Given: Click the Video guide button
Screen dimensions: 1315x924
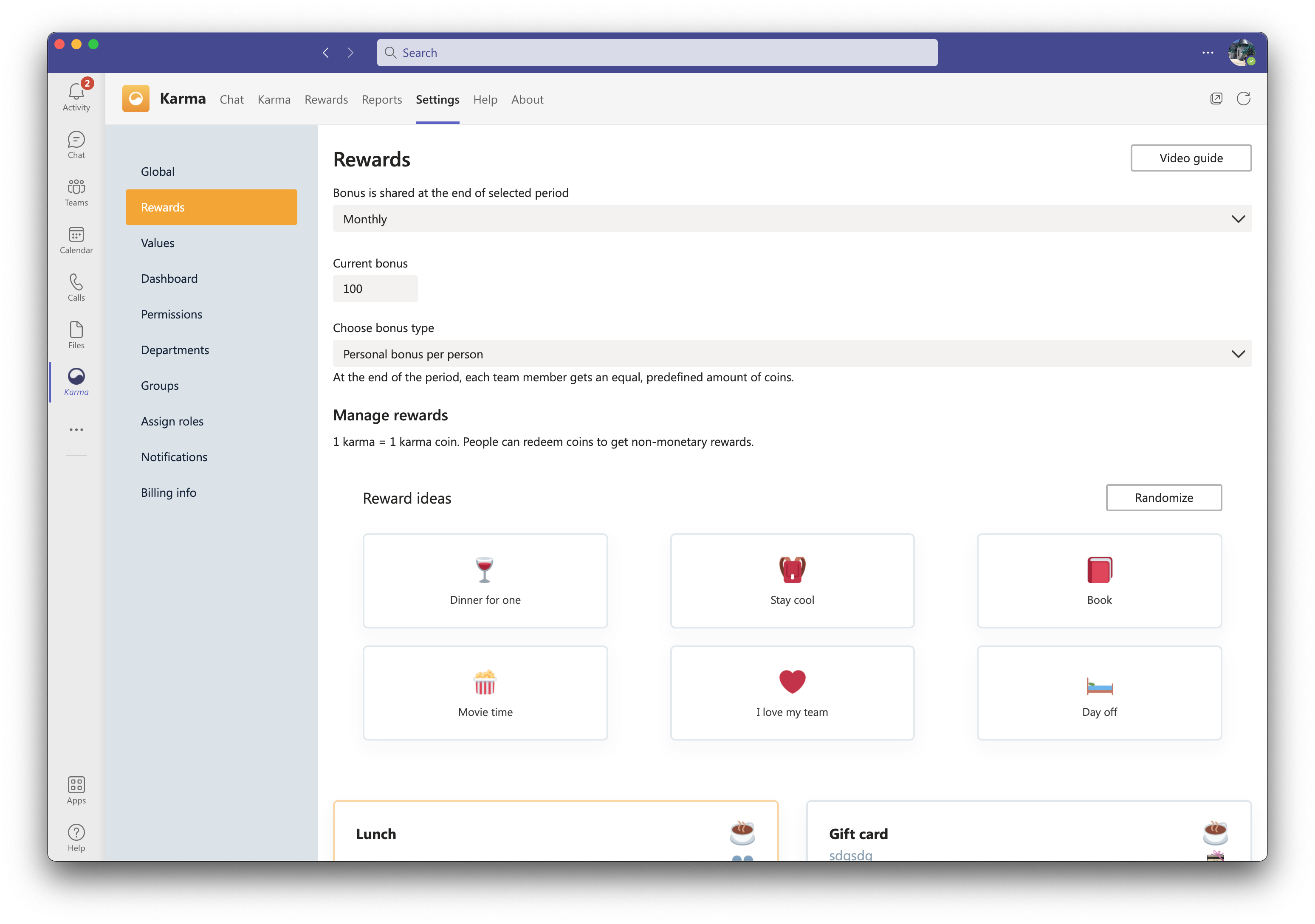Looking at the screenshot, I should pyautogui.click(x=1190, y=158).
